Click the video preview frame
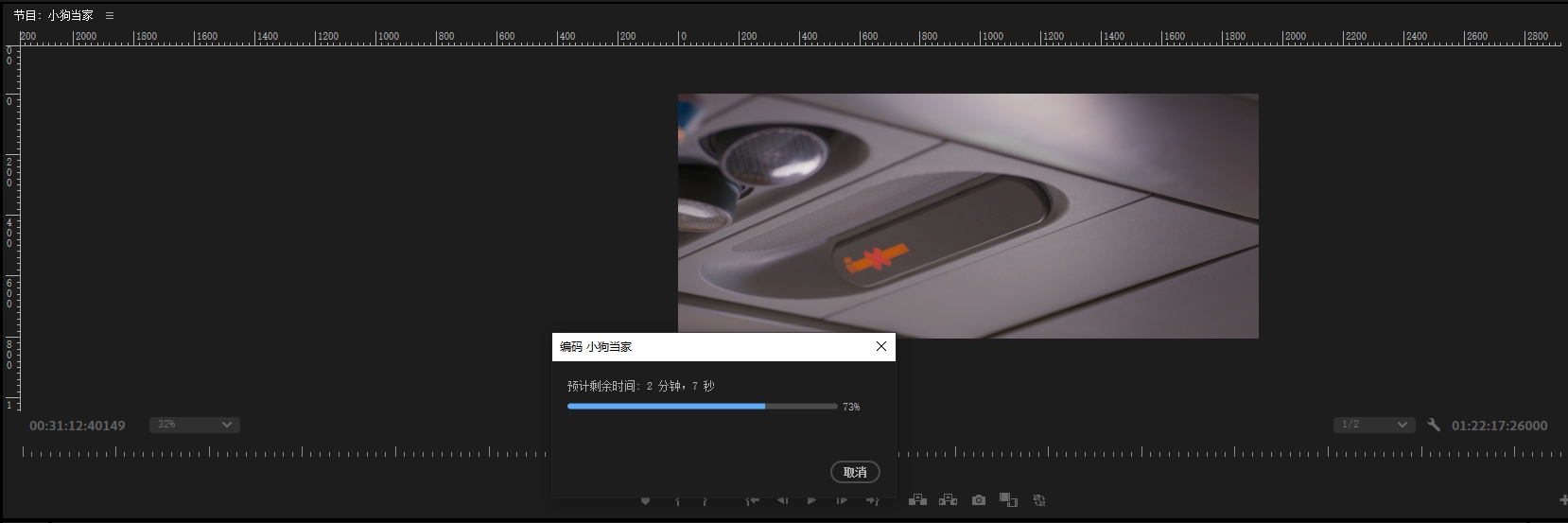This screenshot has width=1568, height=523. (967, 216)
